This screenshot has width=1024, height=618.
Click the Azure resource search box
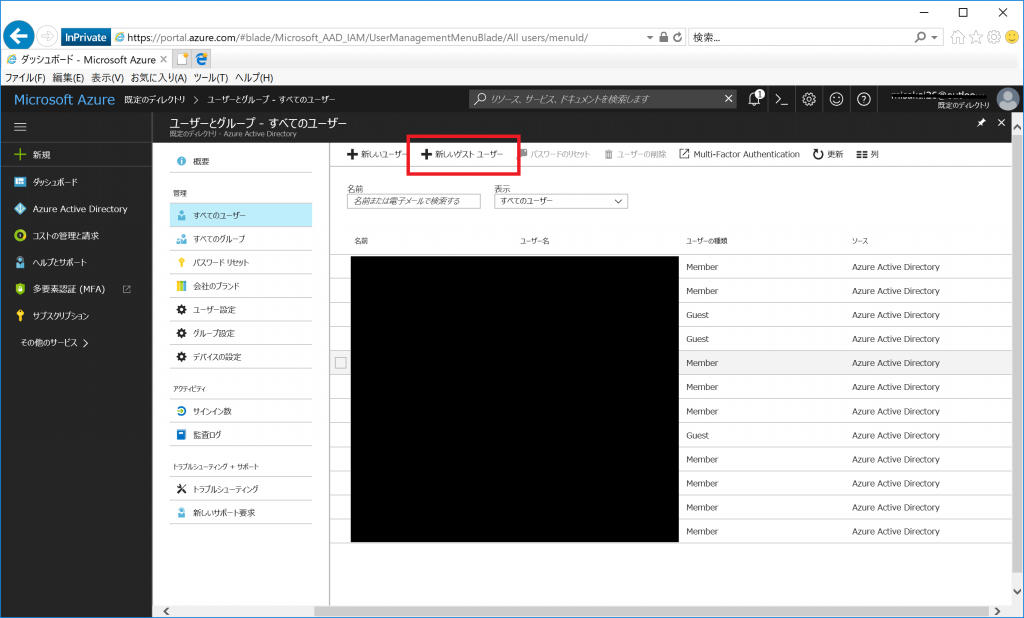(602, 99)
